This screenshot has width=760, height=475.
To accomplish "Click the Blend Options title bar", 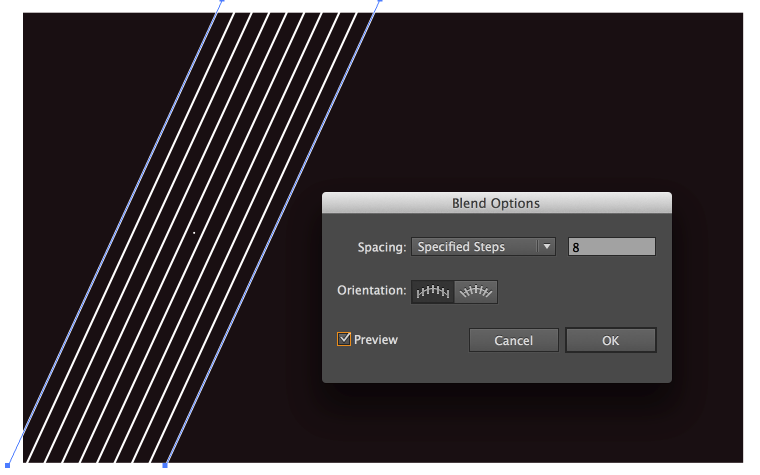I will tap(497, 203).
